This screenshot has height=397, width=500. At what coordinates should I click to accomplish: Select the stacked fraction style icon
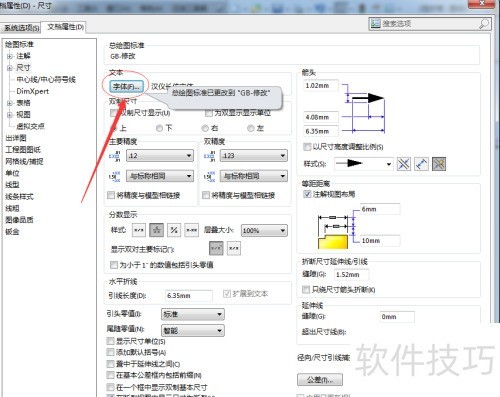(x=156, y=230)
